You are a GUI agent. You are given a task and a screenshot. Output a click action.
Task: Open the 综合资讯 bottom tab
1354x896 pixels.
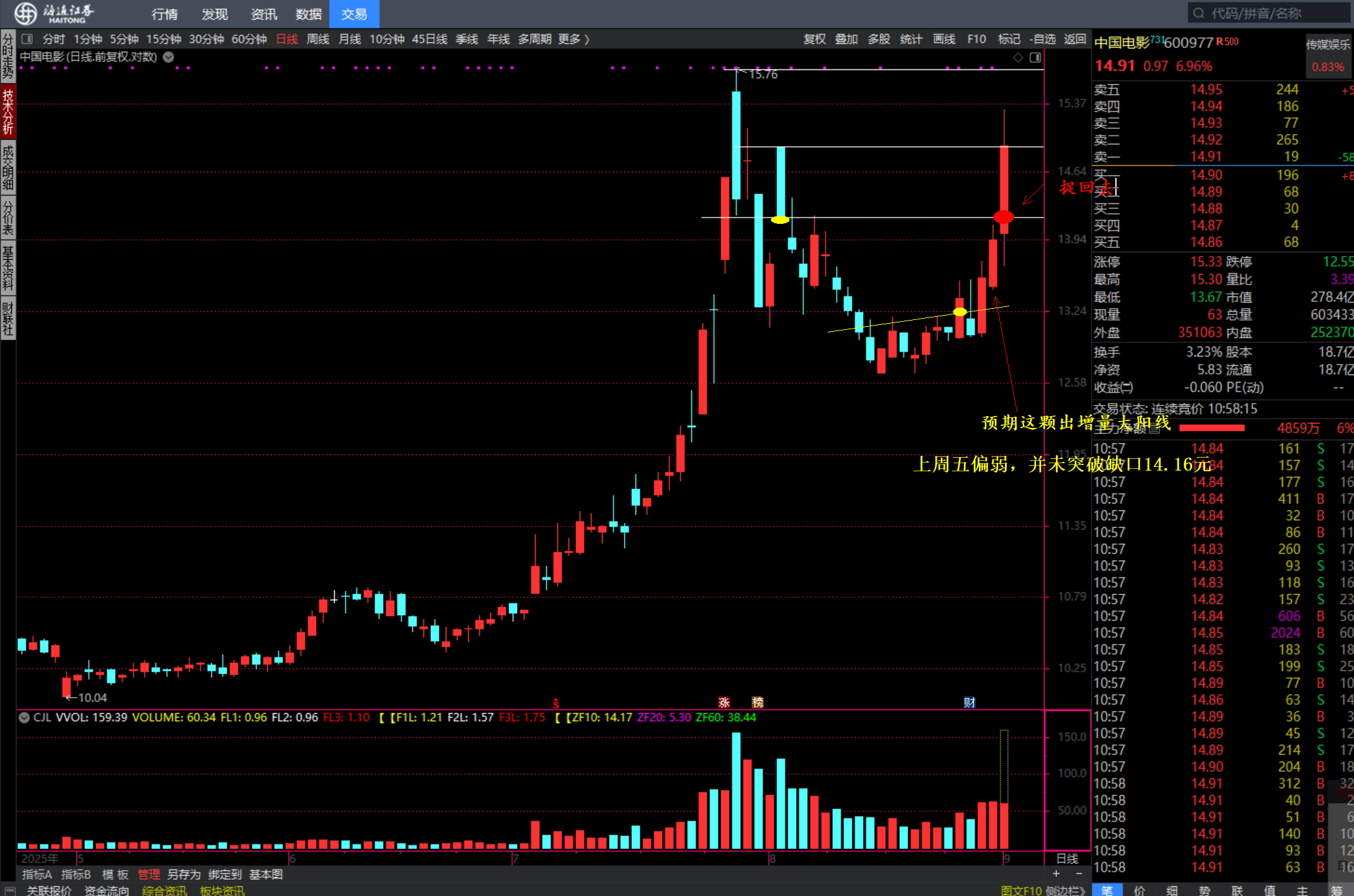point(164,890)
